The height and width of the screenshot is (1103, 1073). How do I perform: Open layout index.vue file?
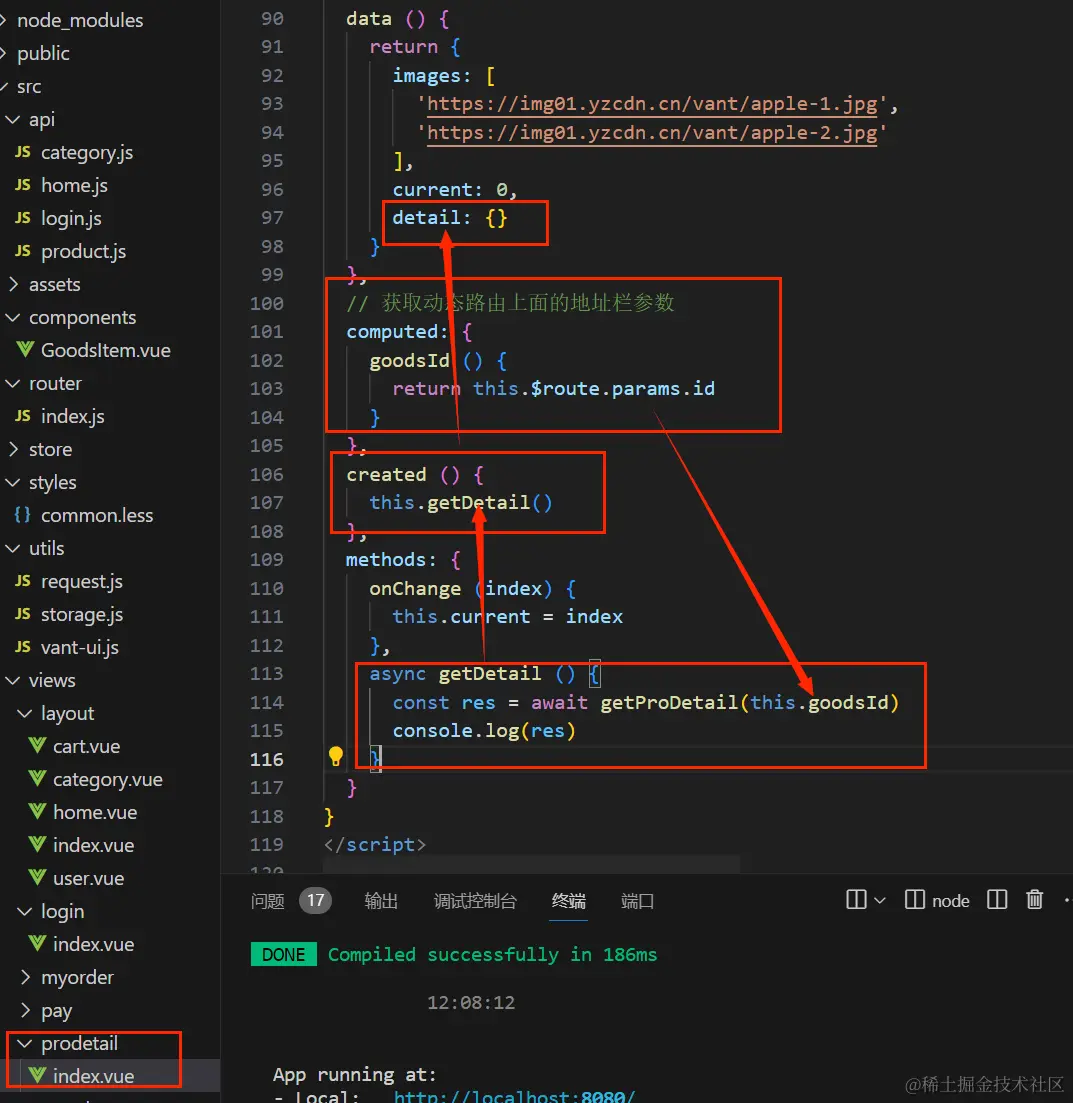94,845
